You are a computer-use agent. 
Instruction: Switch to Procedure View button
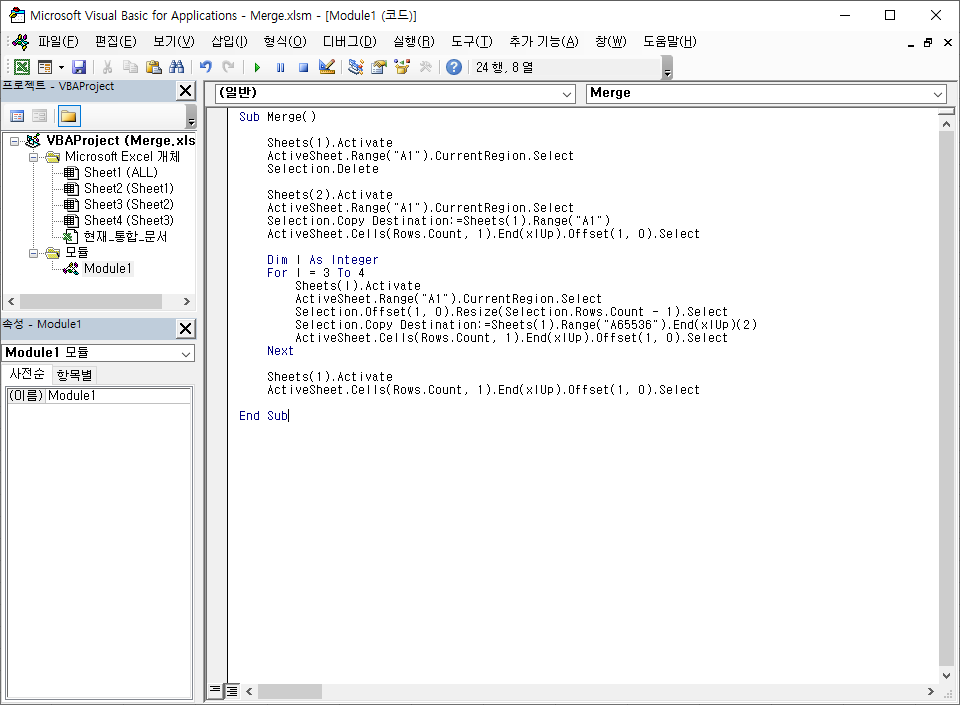[x=215, y=690]
